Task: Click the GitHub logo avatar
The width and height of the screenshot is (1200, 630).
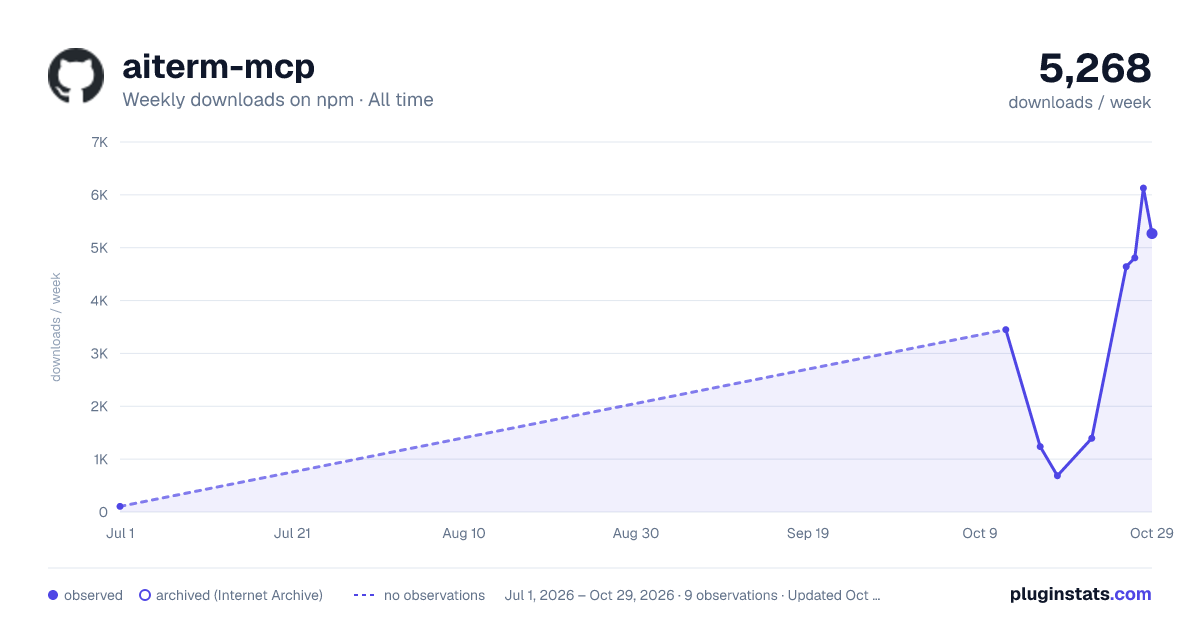Action: [x=76, y=75]
